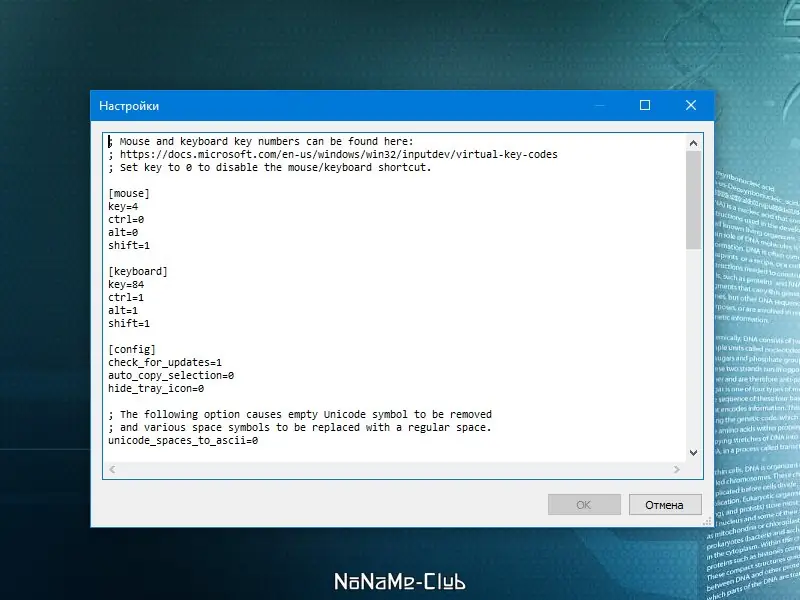Viewport: 800px width, 600px height.
Task: Click the Настройки title bar text
Action: [129, 106]
